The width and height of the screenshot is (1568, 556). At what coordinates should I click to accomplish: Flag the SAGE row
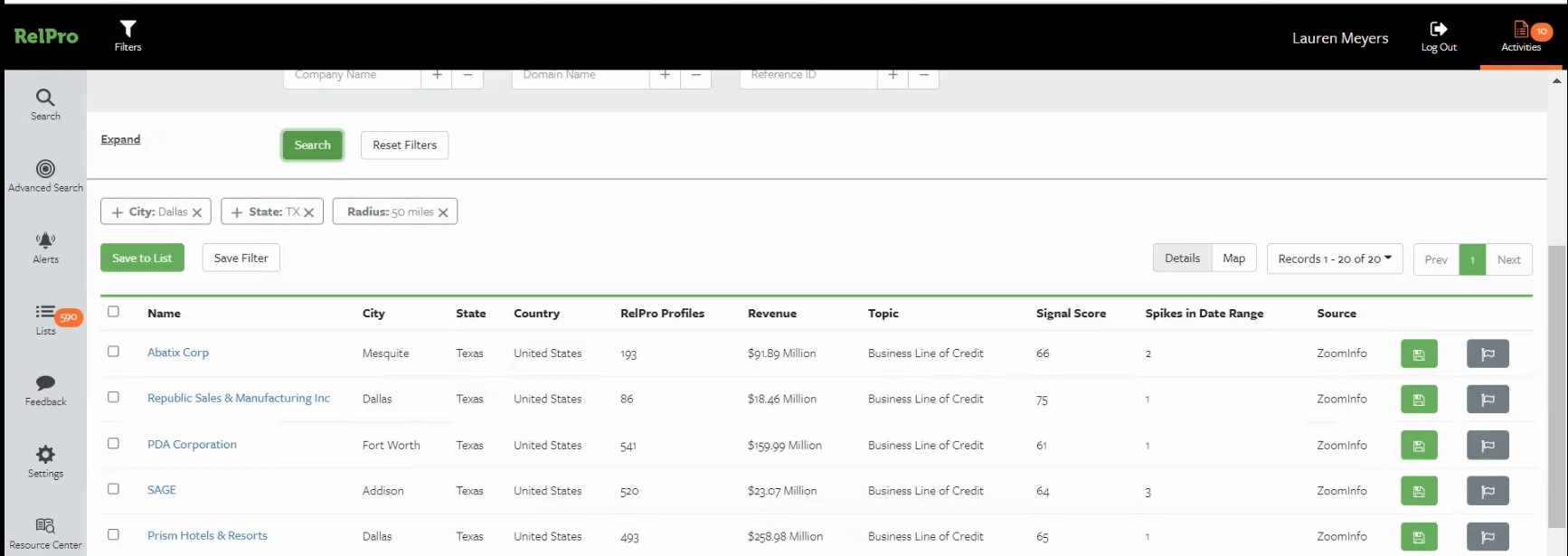(x=1488, y=491)
